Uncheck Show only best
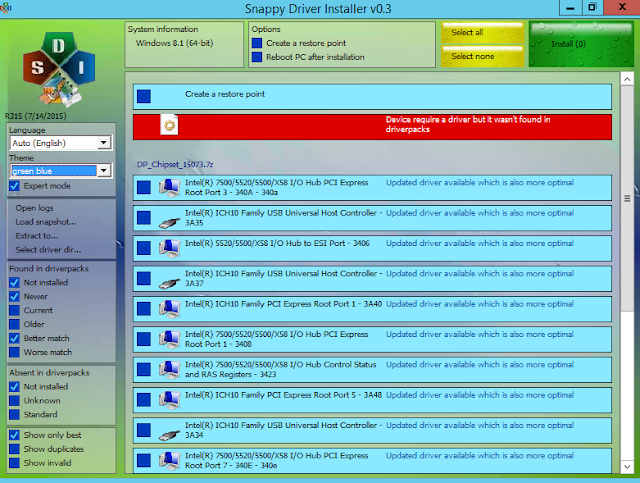The height and width of the screenshot is (483, 640). 14,435
